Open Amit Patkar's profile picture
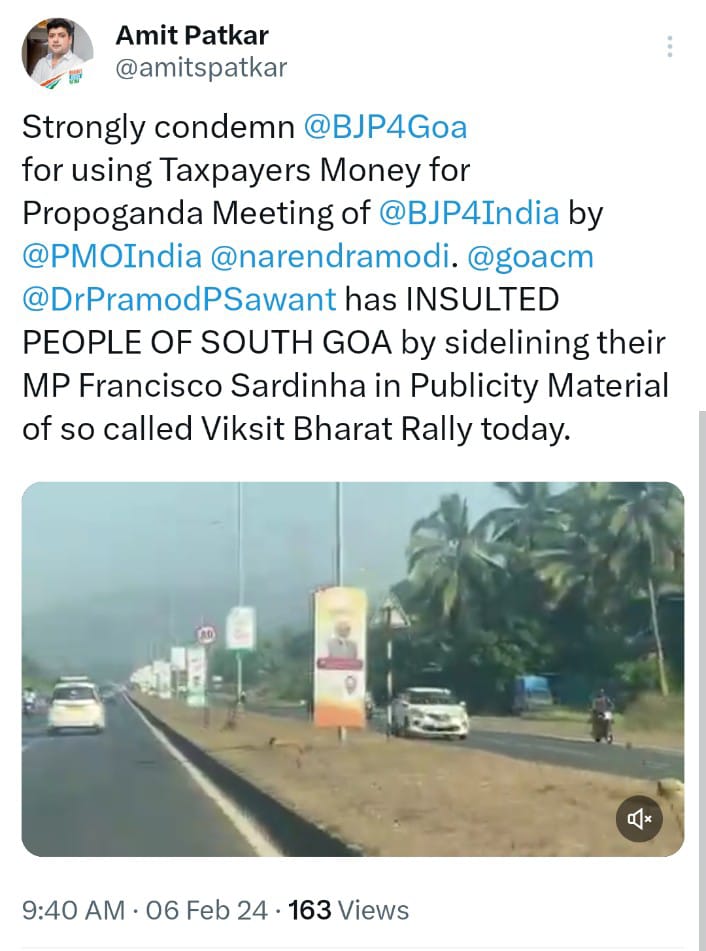706x951 pixels. click(58, 52)
